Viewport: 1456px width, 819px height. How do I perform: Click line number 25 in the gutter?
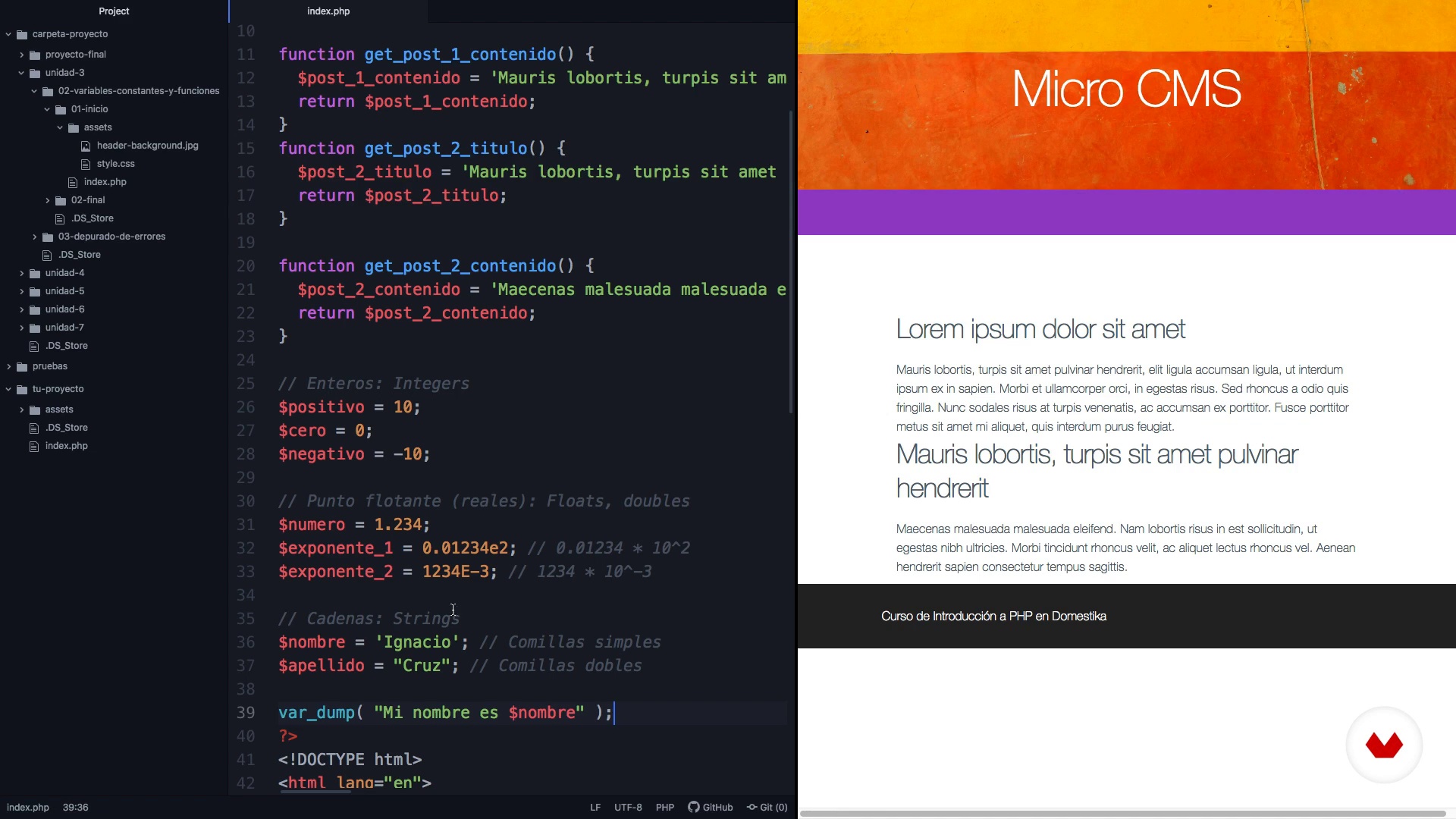(246, 383)
